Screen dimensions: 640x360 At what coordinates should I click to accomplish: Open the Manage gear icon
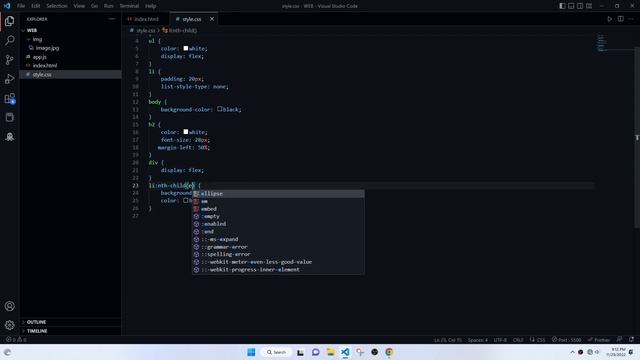coord(9,325)
